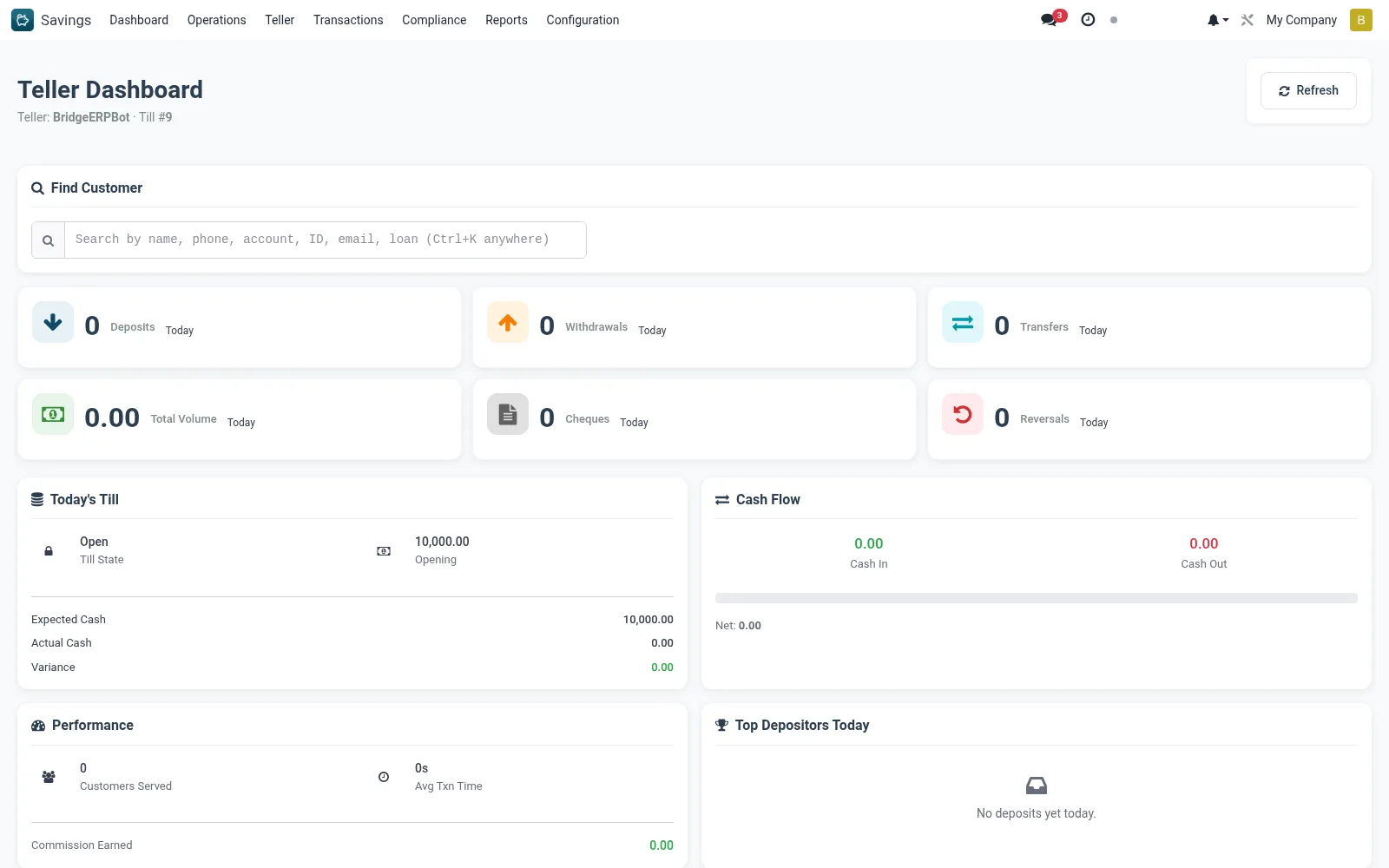Click the Reversals label

1044,419
